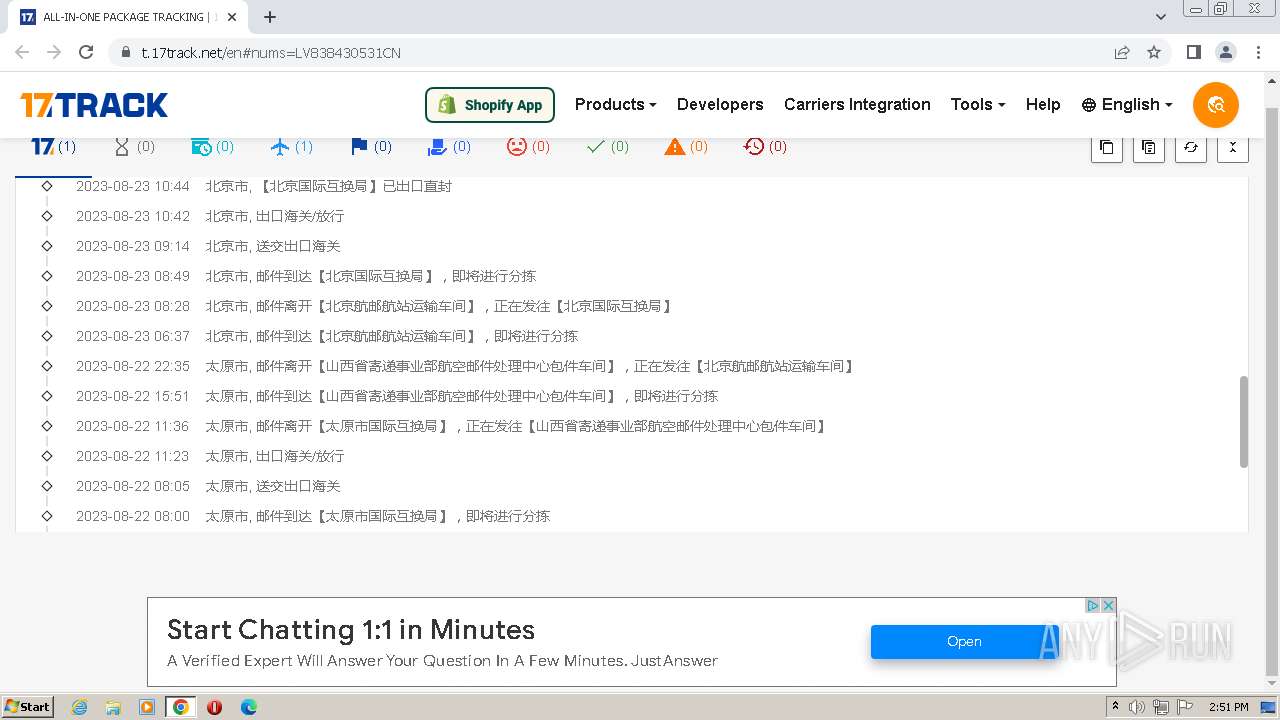Open the tab search dropdown arrow
The image size is (1280, 720).
tap(1161, 17)
